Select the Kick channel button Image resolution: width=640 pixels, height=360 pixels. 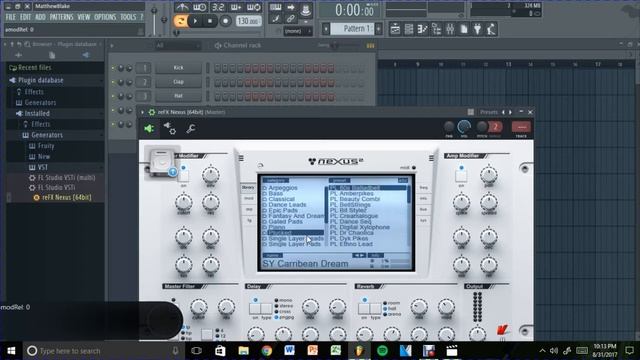click(178, 68)
